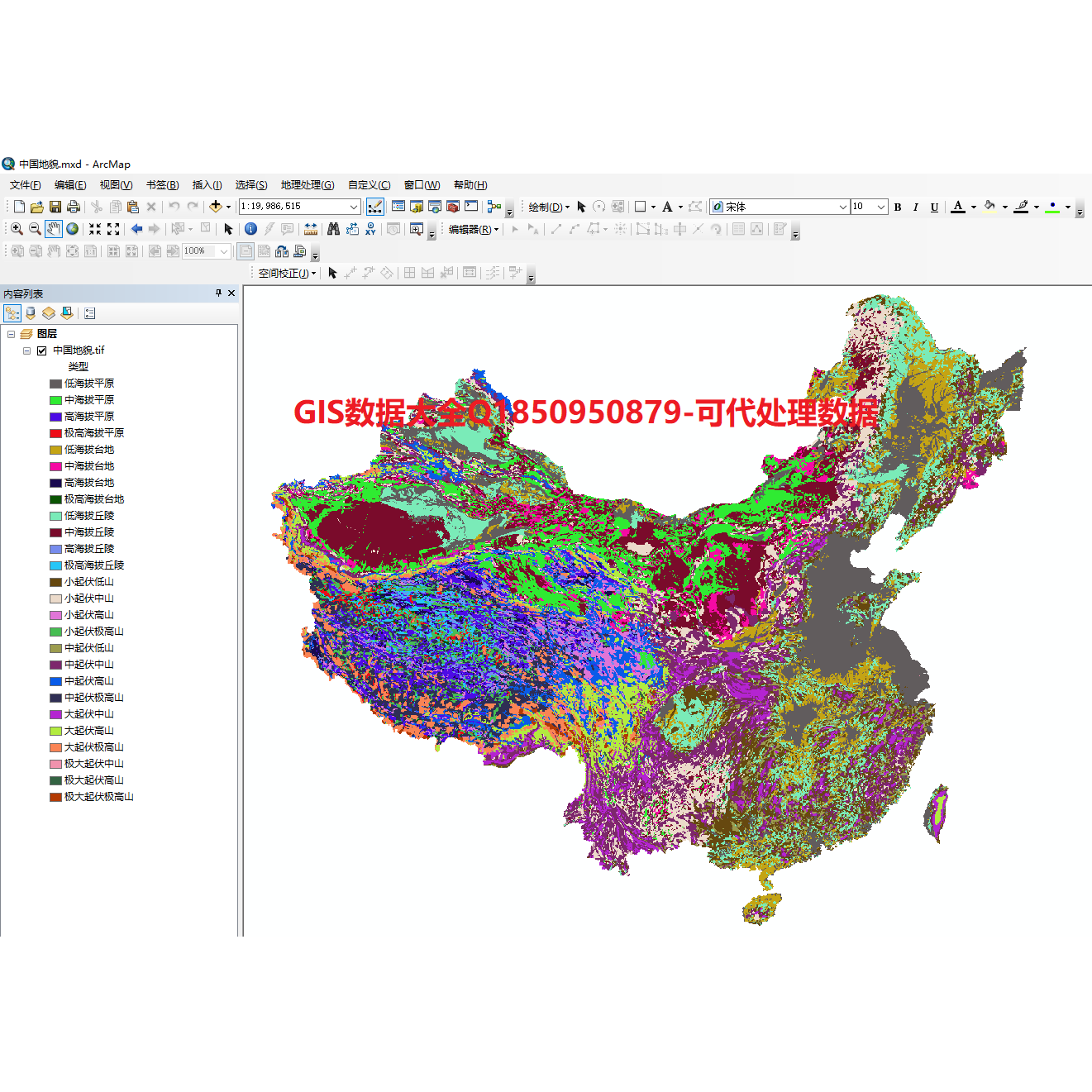
Task: Click the Full Extent globe icon
Action: pos(71,229)
